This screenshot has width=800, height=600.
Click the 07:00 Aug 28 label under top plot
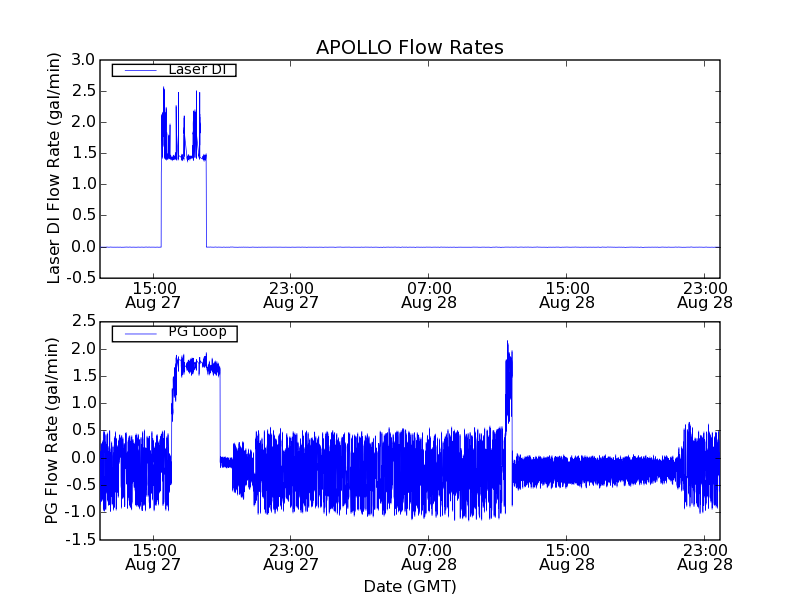click(x=429, y=295)
